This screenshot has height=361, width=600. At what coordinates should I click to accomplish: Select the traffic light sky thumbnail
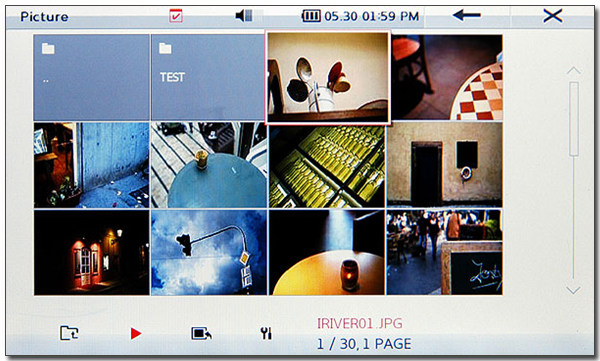(x=209, y=252)
